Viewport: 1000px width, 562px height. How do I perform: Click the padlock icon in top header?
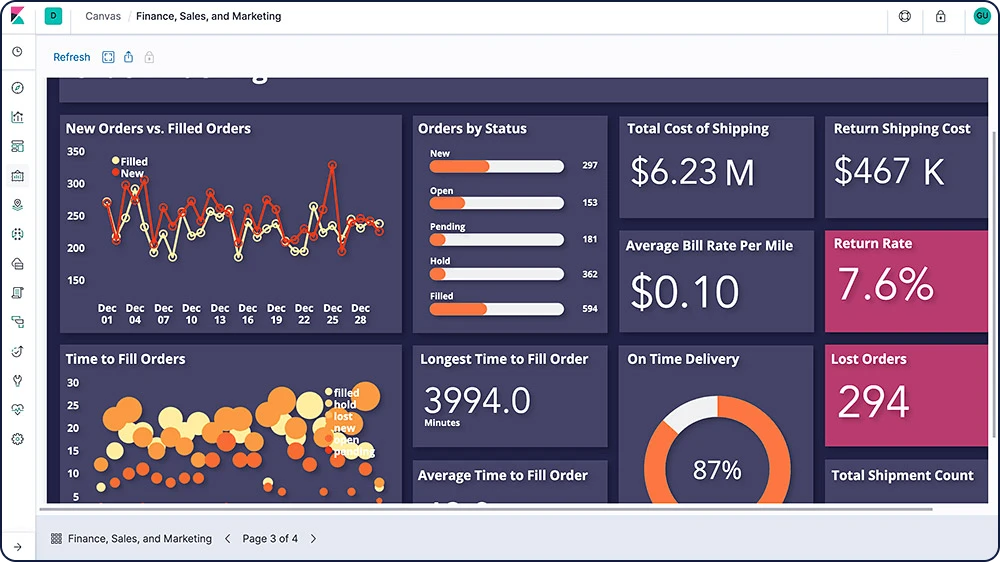click(941, 17)
